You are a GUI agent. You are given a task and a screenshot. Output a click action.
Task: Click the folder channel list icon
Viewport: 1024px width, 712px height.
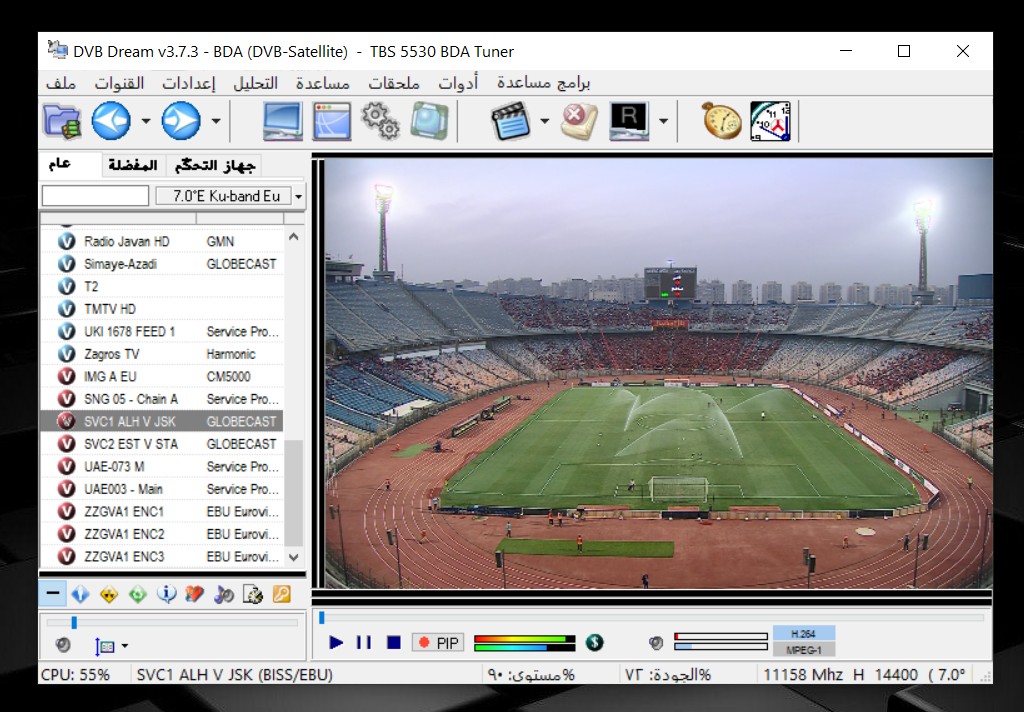[62, 121]
